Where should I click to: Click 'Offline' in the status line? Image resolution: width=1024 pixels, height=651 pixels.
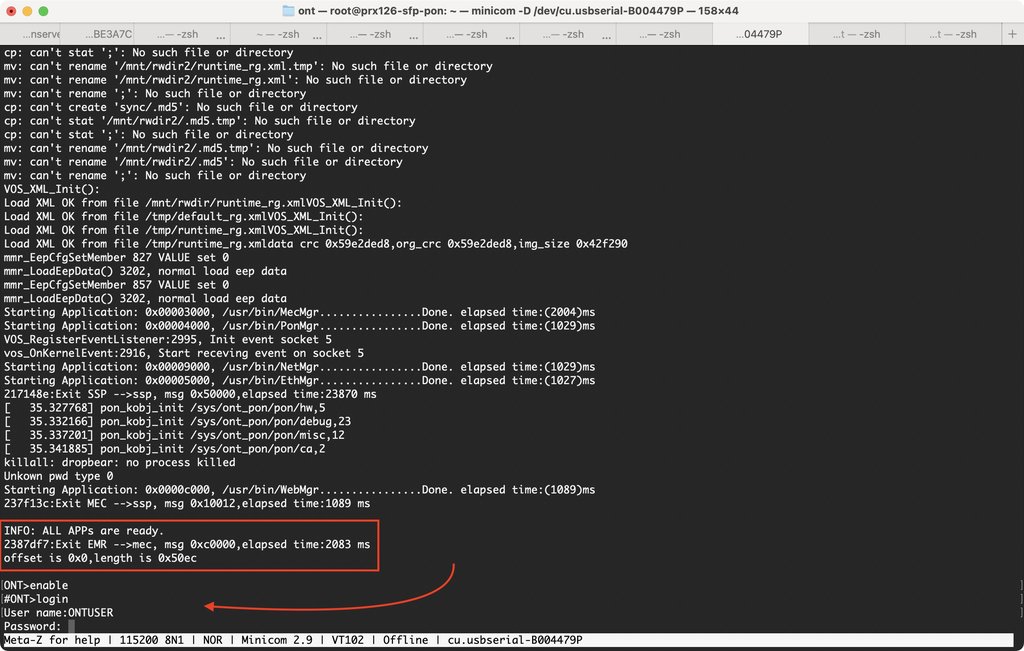[x=406, y=640]
